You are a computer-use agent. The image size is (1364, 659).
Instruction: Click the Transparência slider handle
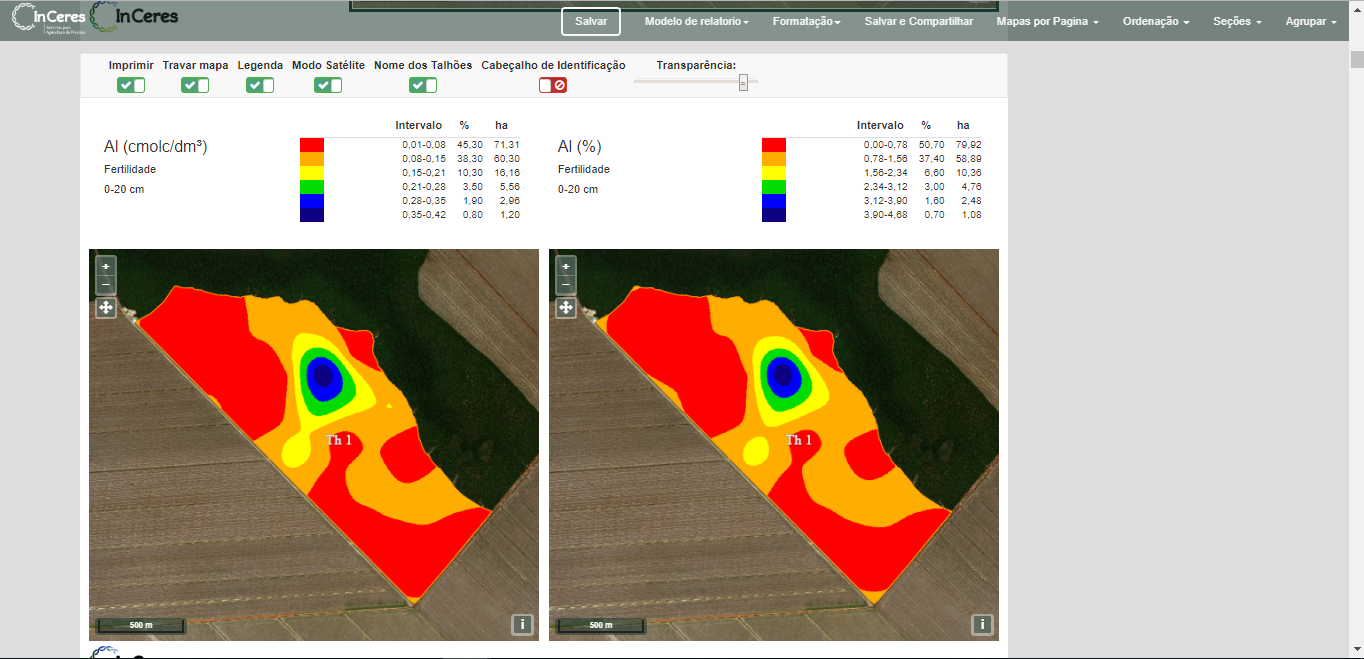coord(743,82)
